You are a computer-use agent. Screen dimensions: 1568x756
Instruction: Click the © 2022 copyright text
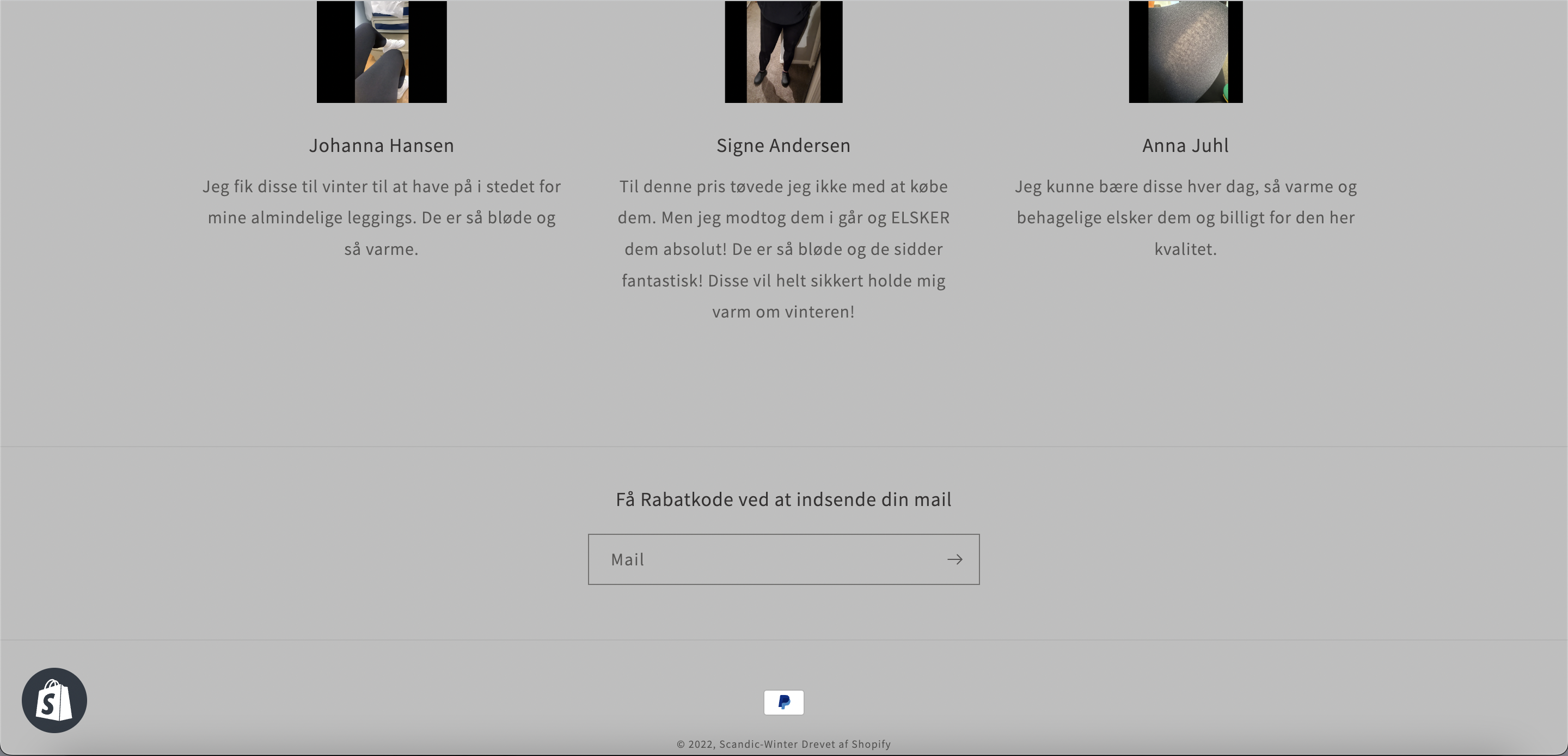[696, 744]
